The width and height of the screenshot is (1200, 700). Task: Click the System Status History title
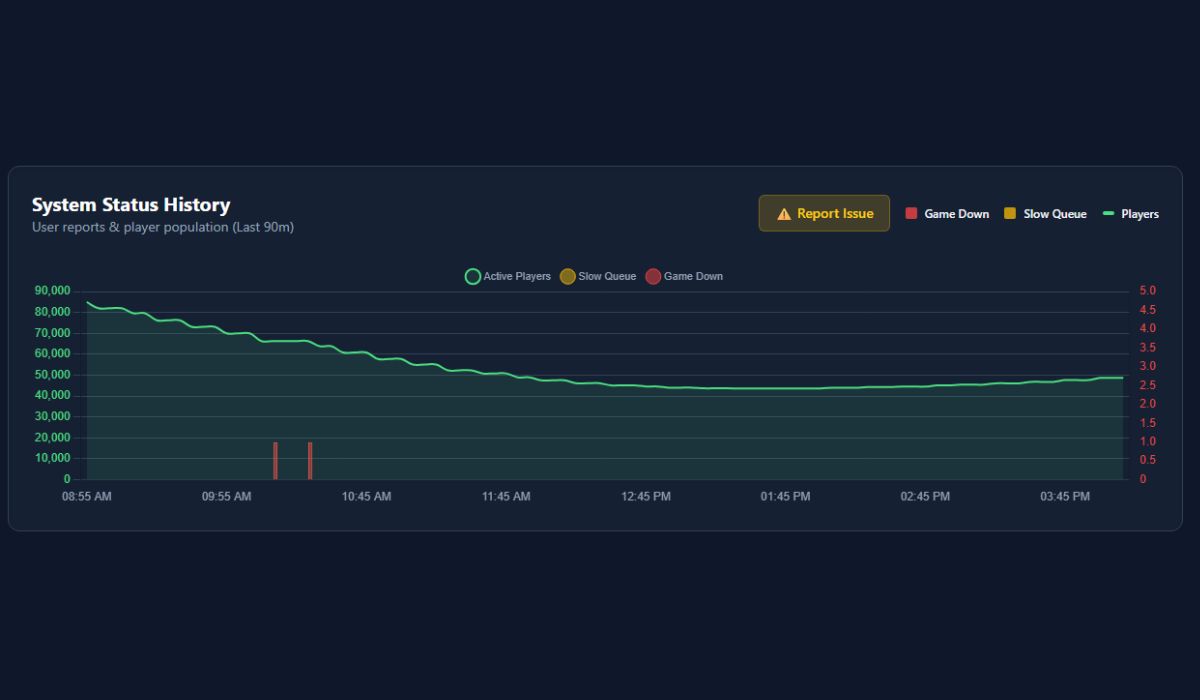coord(131,204)
